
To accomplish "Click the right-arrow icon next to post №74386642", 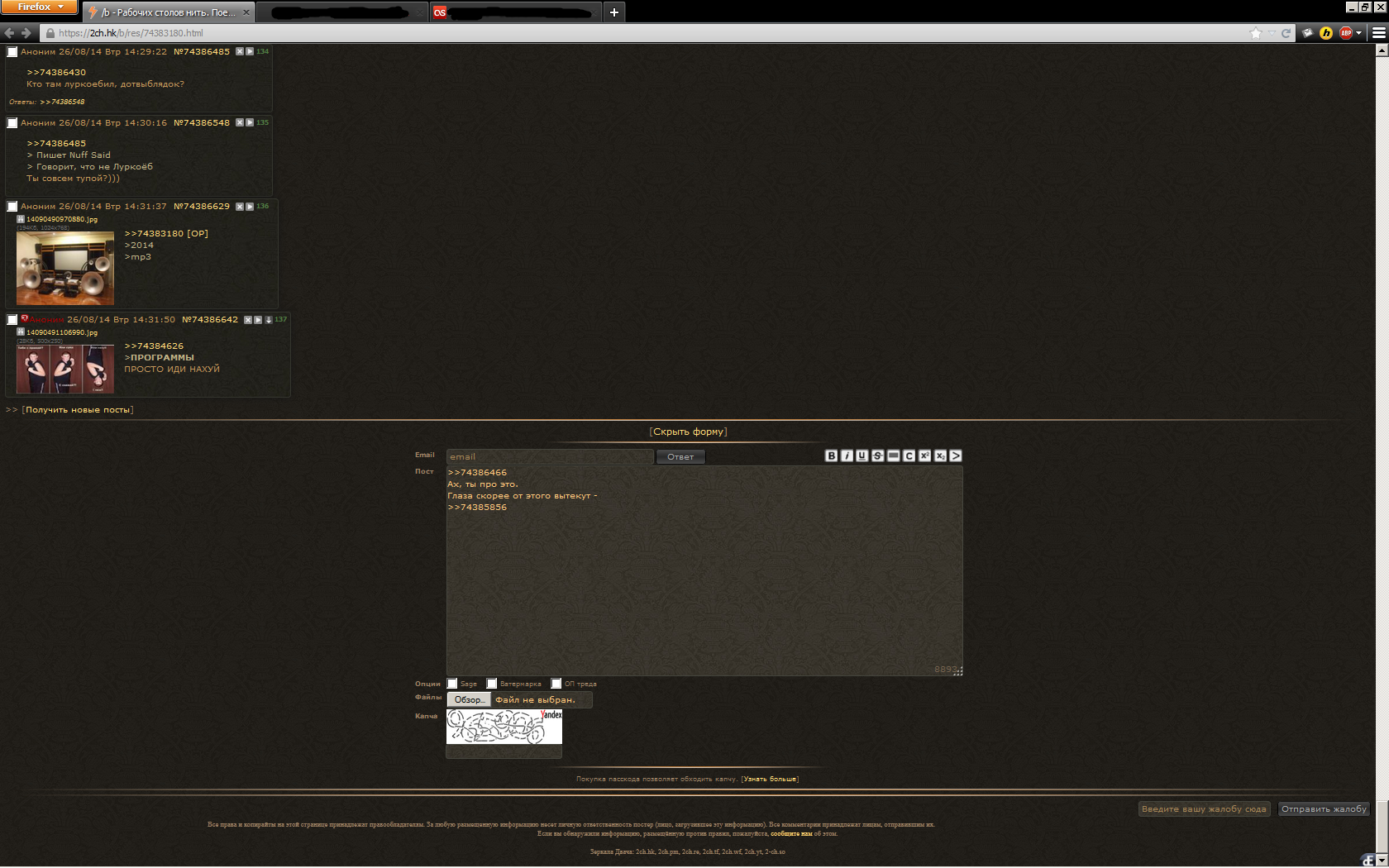I will (x=258, y=320).
